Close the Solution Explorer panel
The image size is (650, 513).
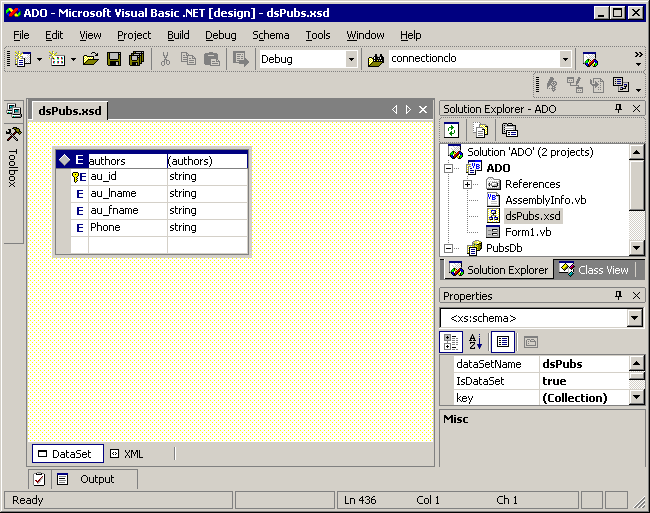coord(636,109)
